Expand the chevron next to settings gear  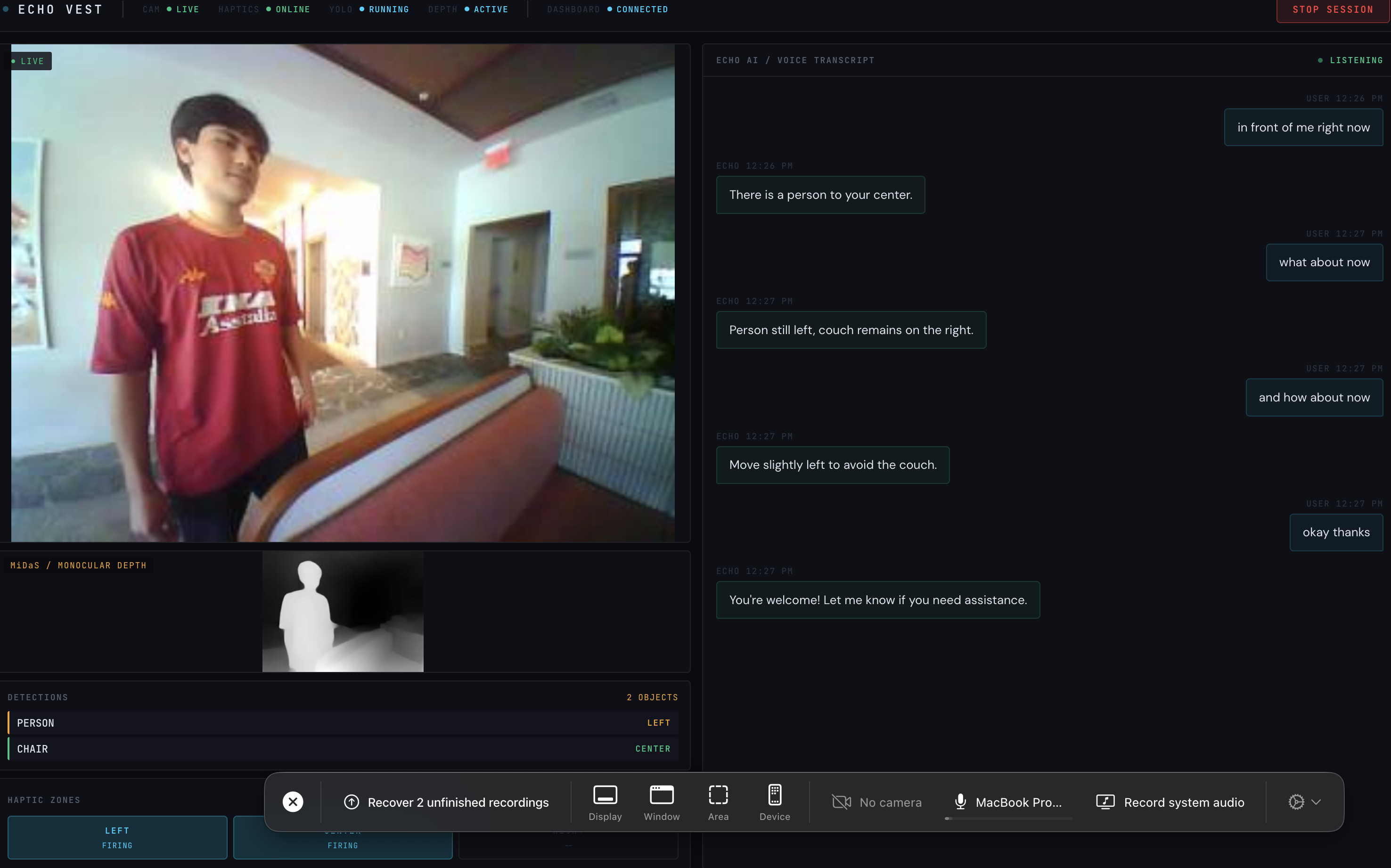(x=1317, y=802)
